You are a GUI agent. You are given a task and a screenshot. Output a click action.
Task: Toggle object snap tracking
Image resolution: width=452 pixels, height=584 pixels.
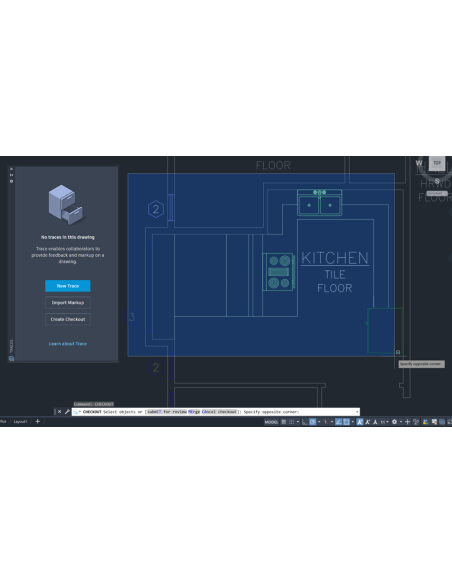[338, 422]
